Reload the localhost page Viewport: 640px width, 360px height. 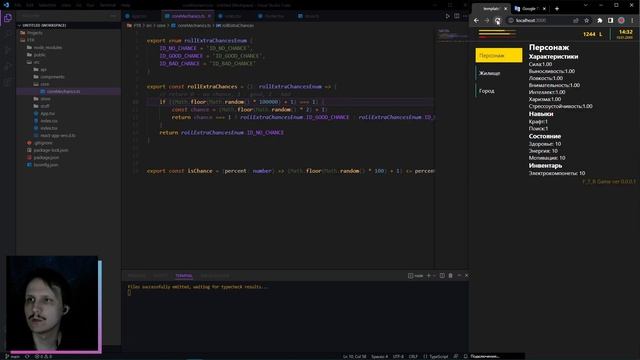pyautogui.click(x=498, y=20)
